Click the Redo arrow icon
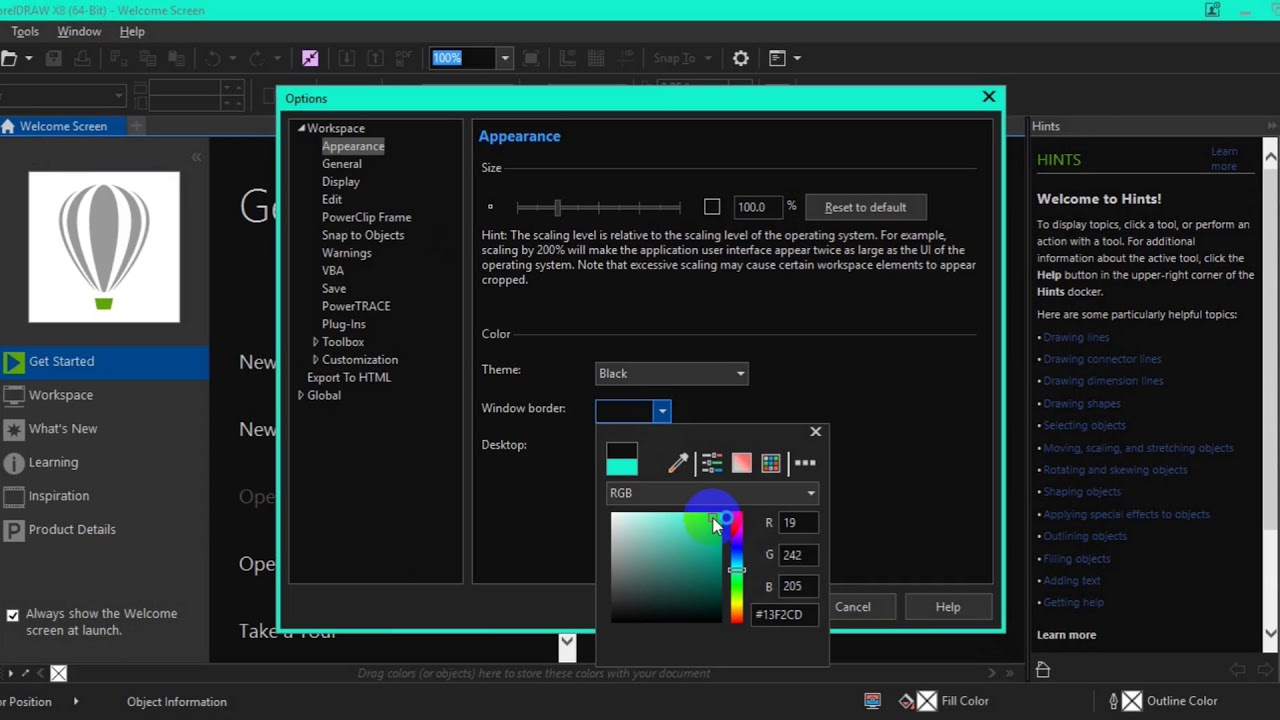This screenshot has height=720, width=1280. 257,58
